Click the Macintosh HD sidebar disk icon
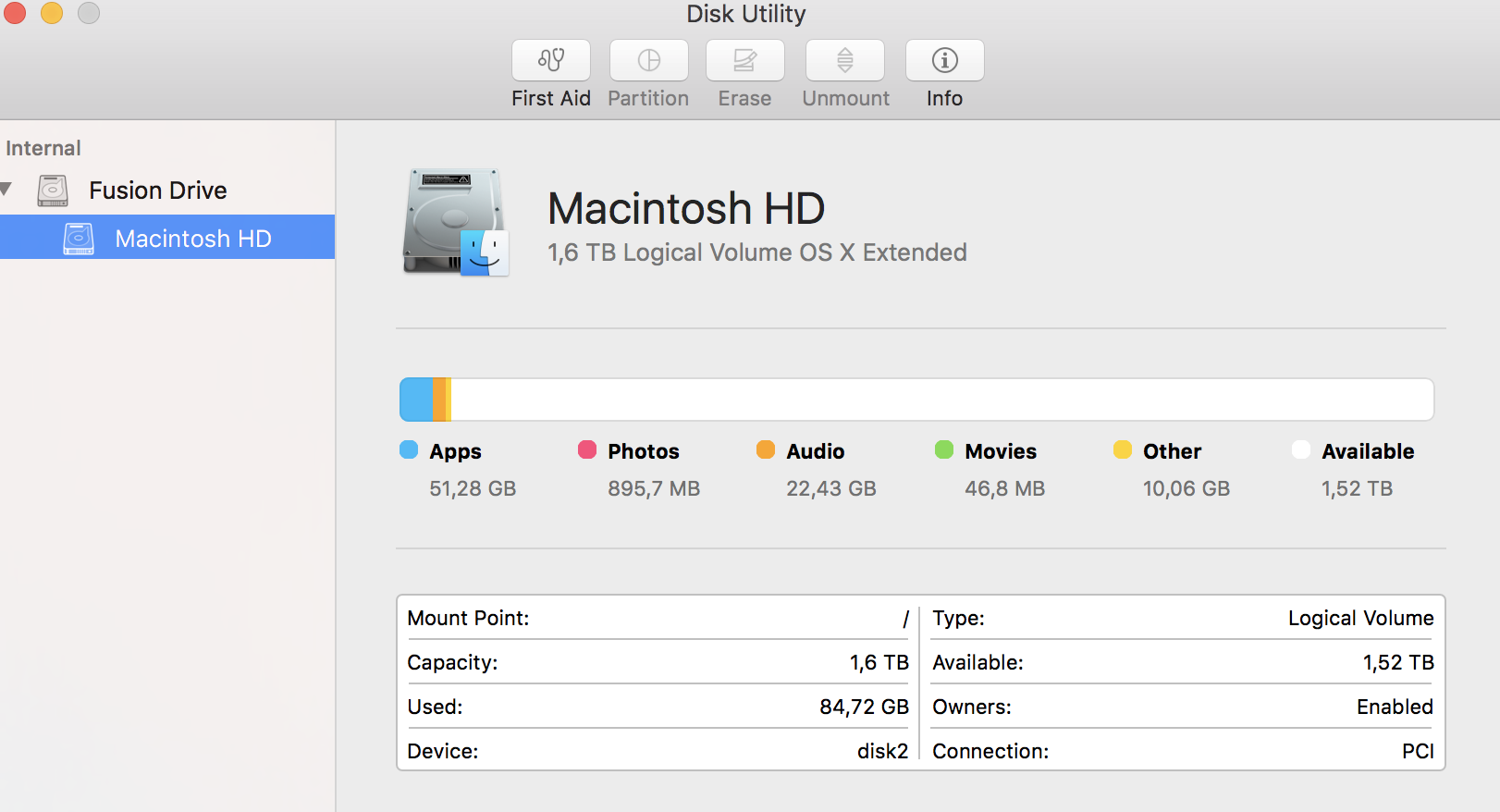The width and height of the screenshot is (1500, 812). point(79,239)
